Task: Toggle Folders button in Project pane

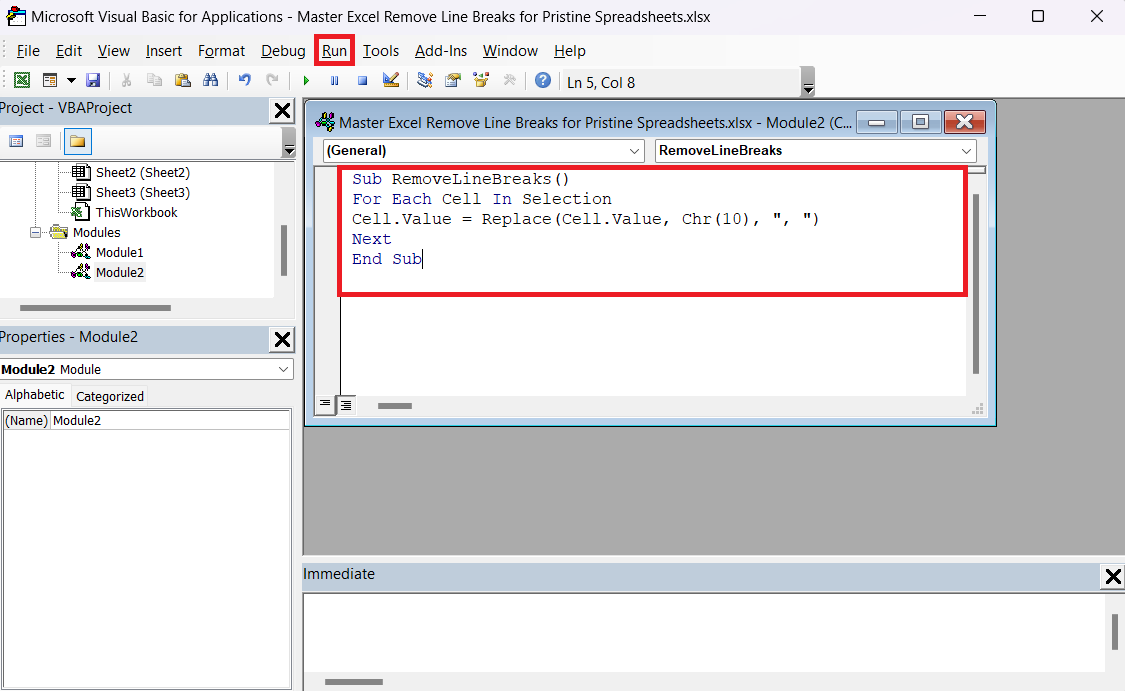Action: point(77,141)
